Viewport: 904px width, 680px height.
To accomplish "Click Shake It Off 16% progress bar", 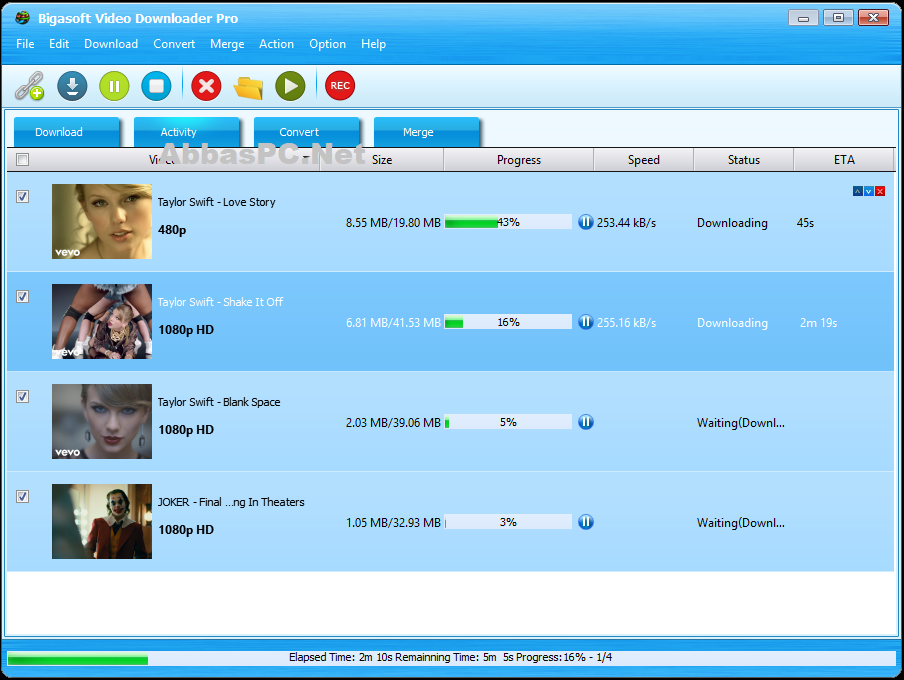I will 508,322.
